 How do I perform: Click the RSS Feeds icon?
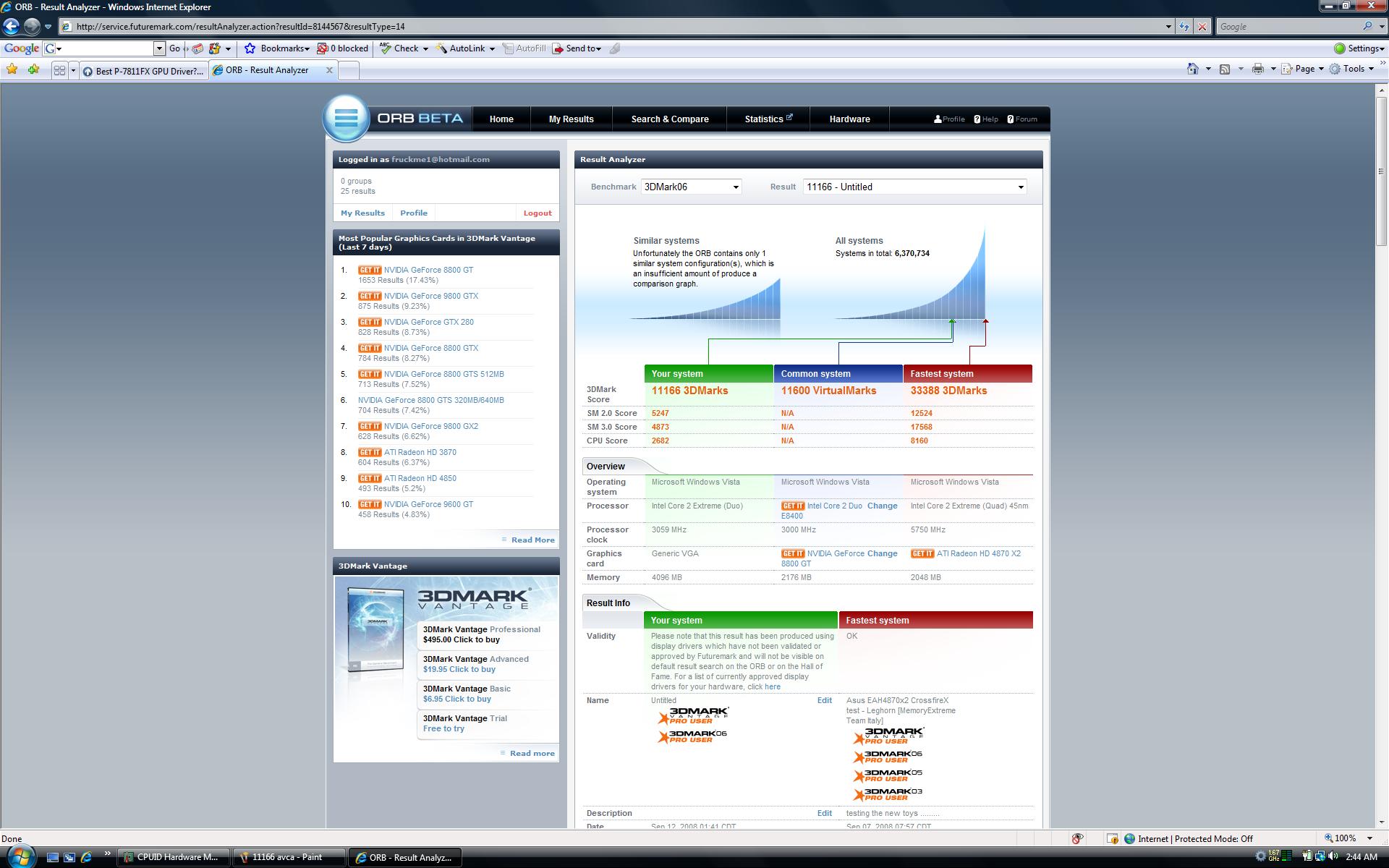(x=1224, y=69)
